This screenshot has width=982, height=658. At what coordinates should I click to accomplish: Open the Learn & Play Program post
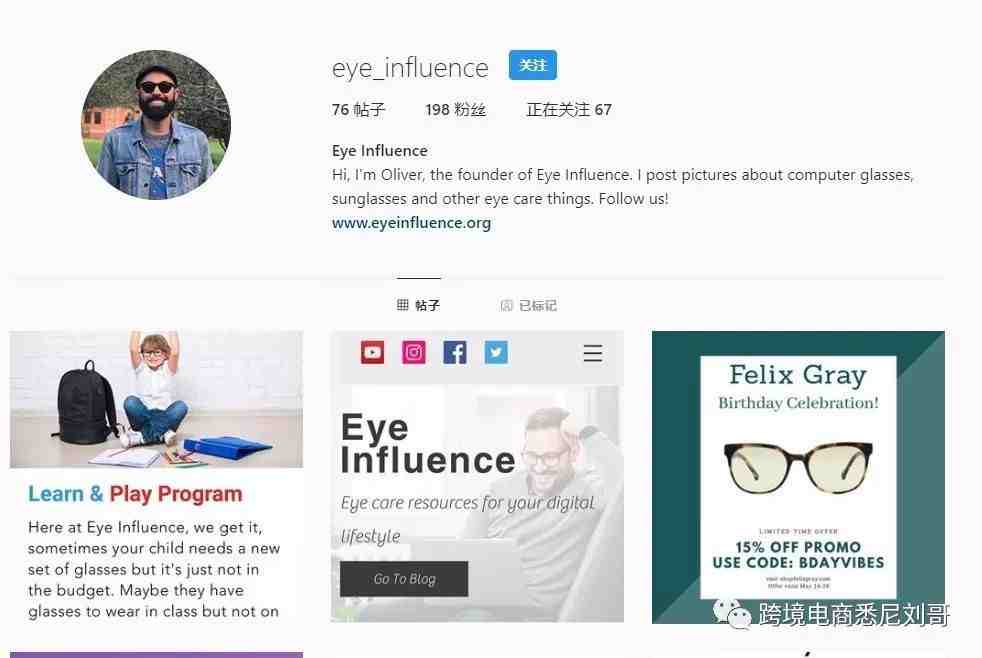(156, 476)
